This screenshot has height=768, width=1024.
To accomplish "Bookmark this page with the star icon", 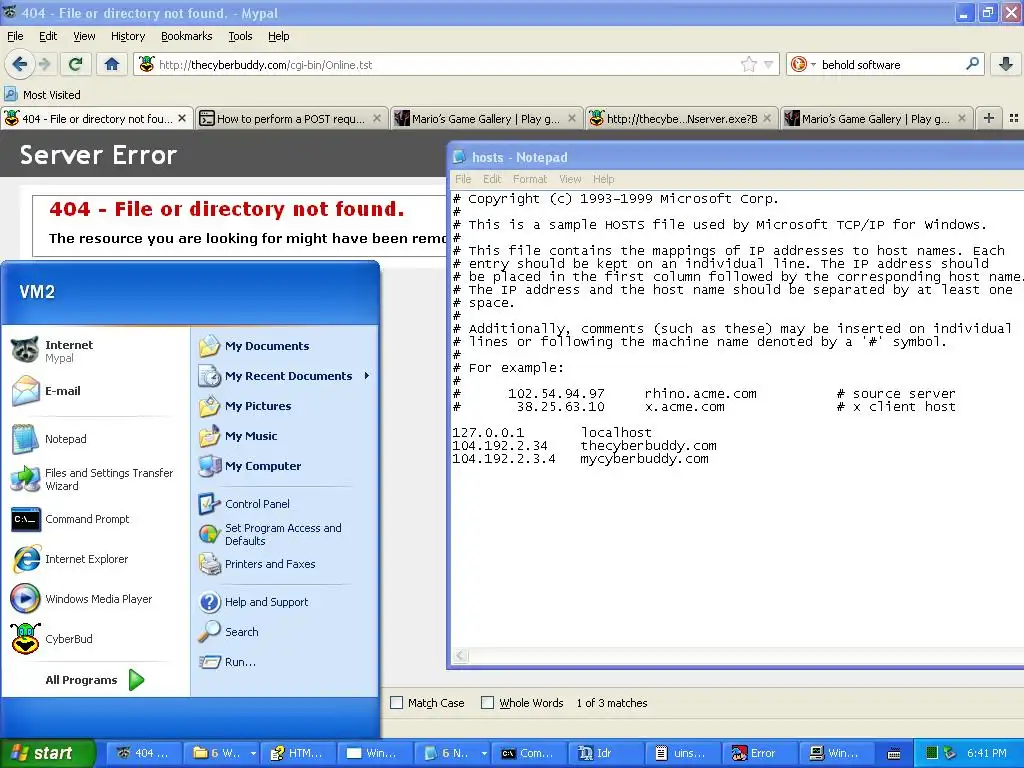I will coord(749,64).
